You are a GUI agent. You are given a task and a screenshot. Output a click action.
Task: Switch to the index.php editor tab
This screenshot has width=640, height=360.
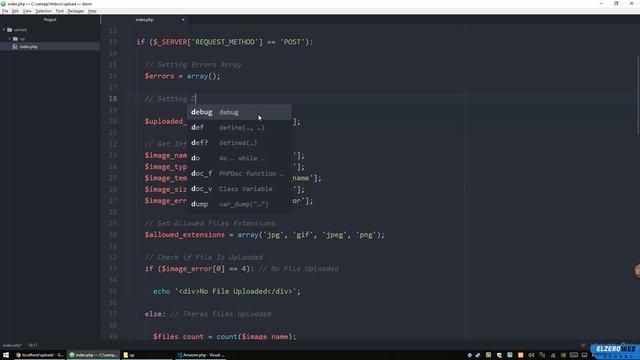144,20
